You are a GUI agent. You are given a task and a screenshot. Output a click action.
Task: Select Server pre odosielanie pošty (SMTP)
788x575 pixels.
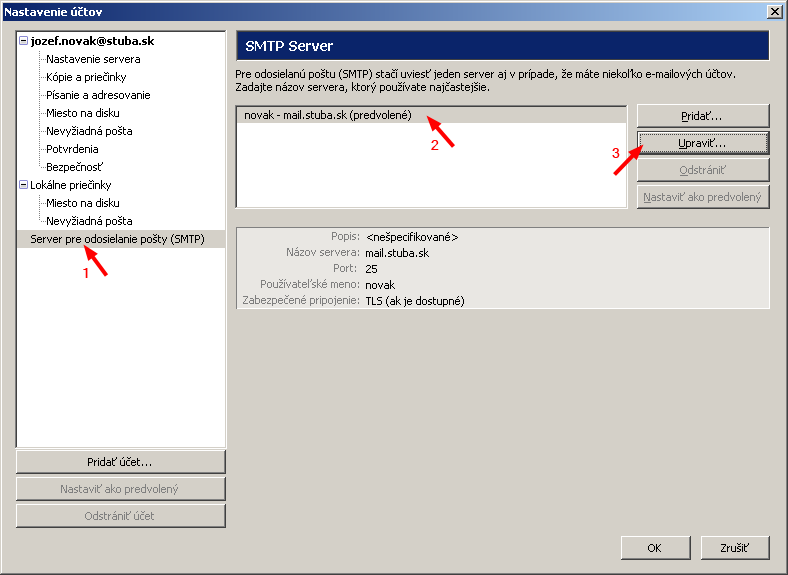(116, 239)
